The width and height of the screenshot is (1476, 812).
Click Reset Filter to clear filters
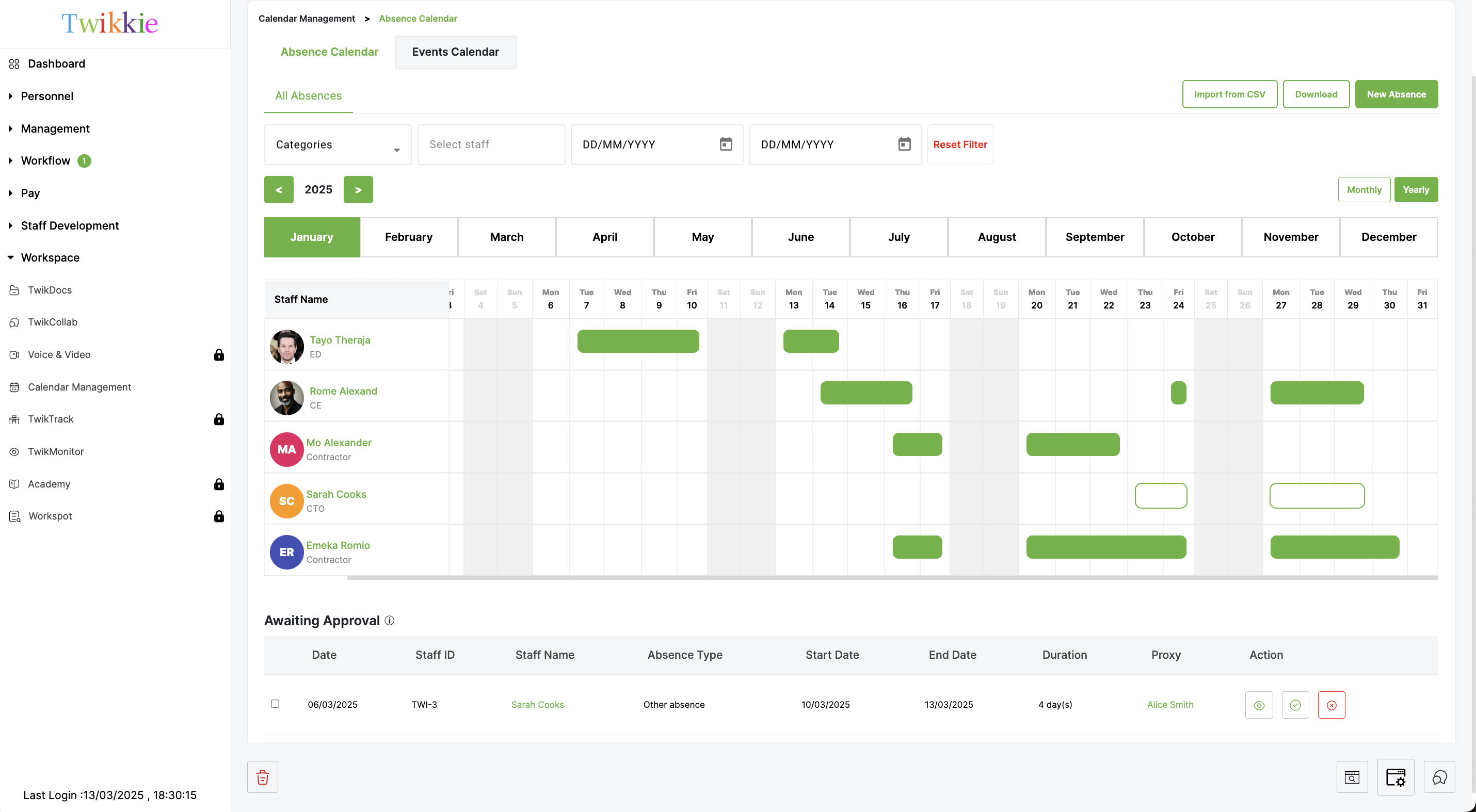(960, 144)
